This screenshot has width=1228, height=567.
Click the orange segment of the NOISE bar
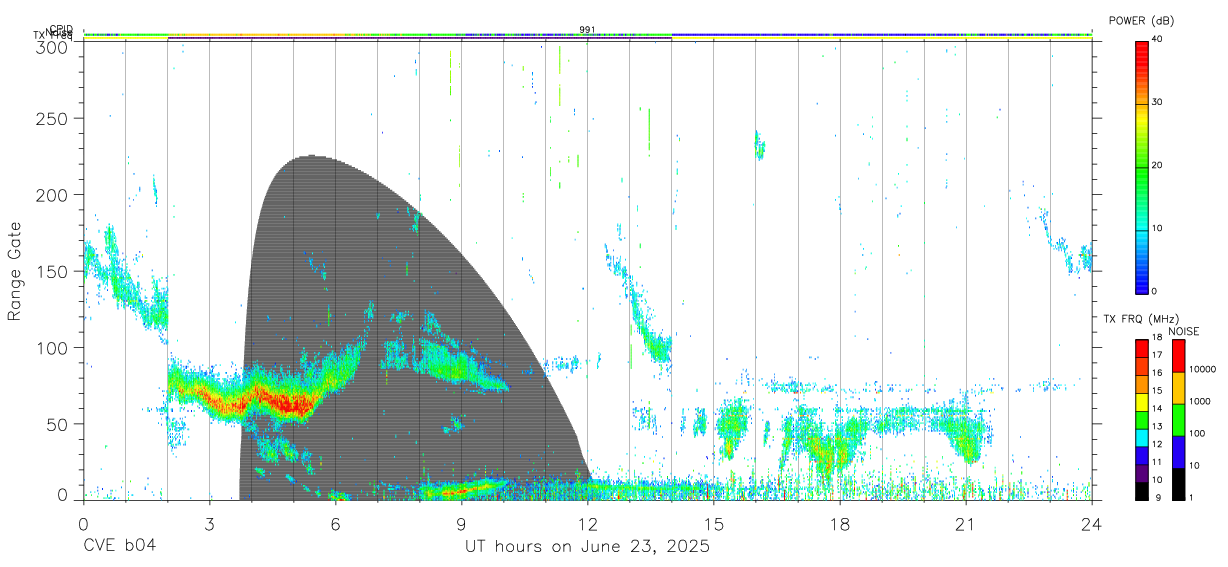pos(1178,388)
